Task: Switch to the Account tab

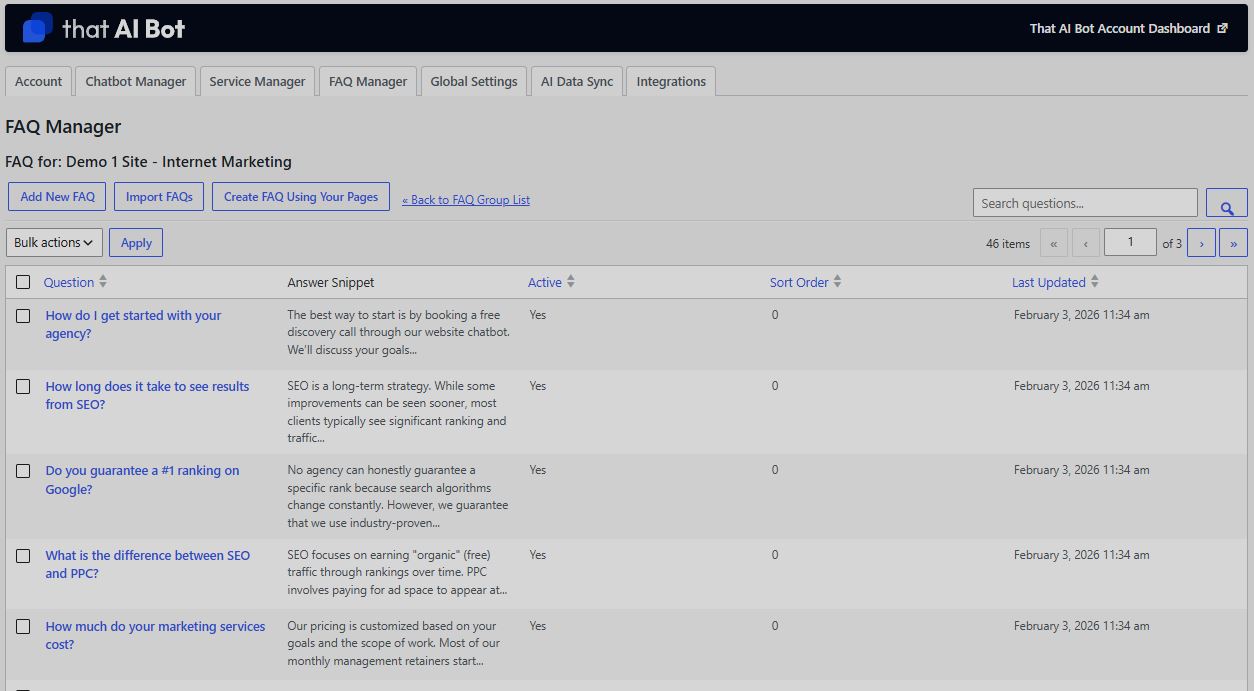Action: (x=38, y=81)
